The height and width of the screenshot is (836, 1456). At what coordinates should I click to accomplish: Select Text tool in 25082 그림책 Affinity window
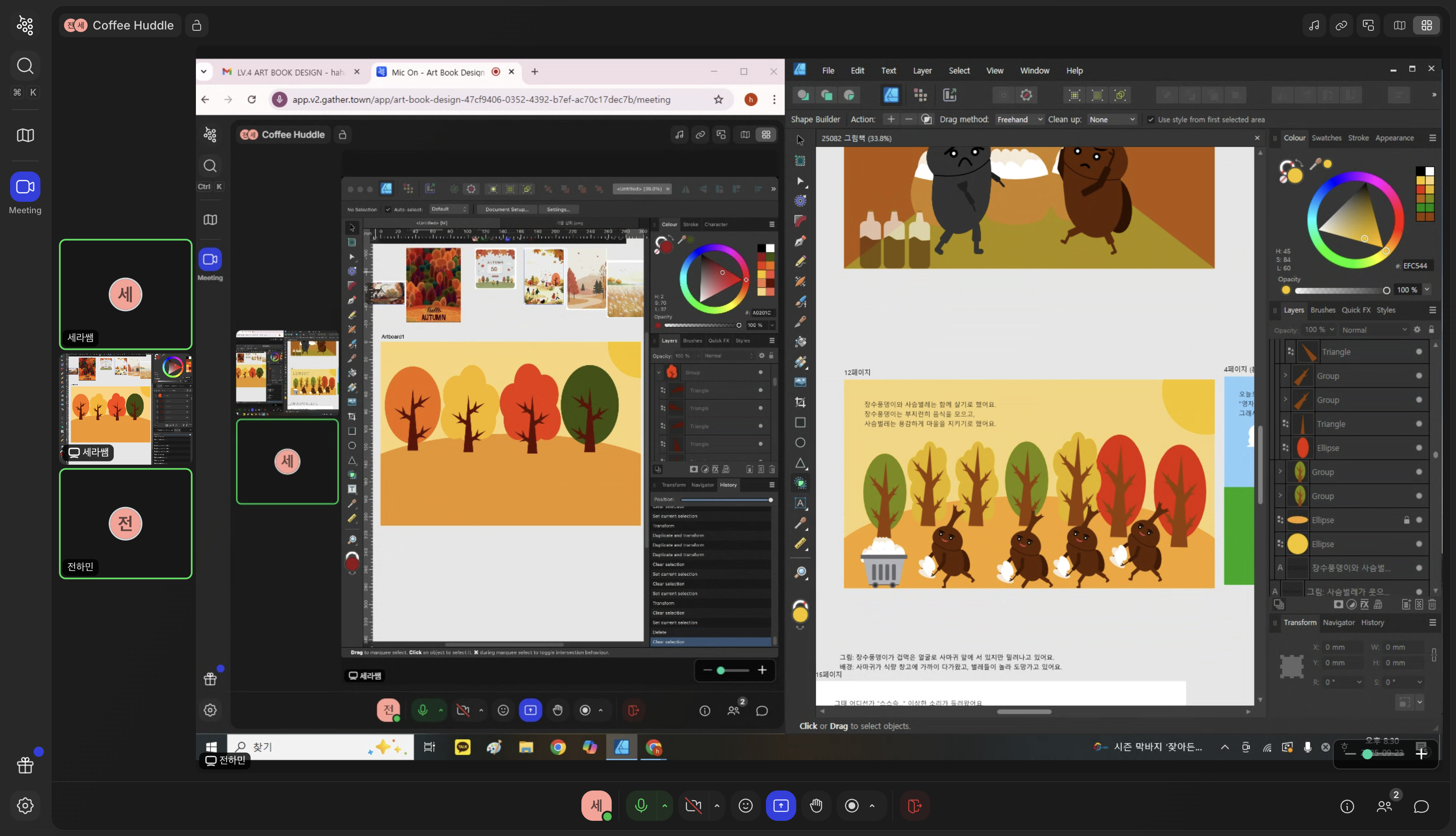tap(800, 504)
